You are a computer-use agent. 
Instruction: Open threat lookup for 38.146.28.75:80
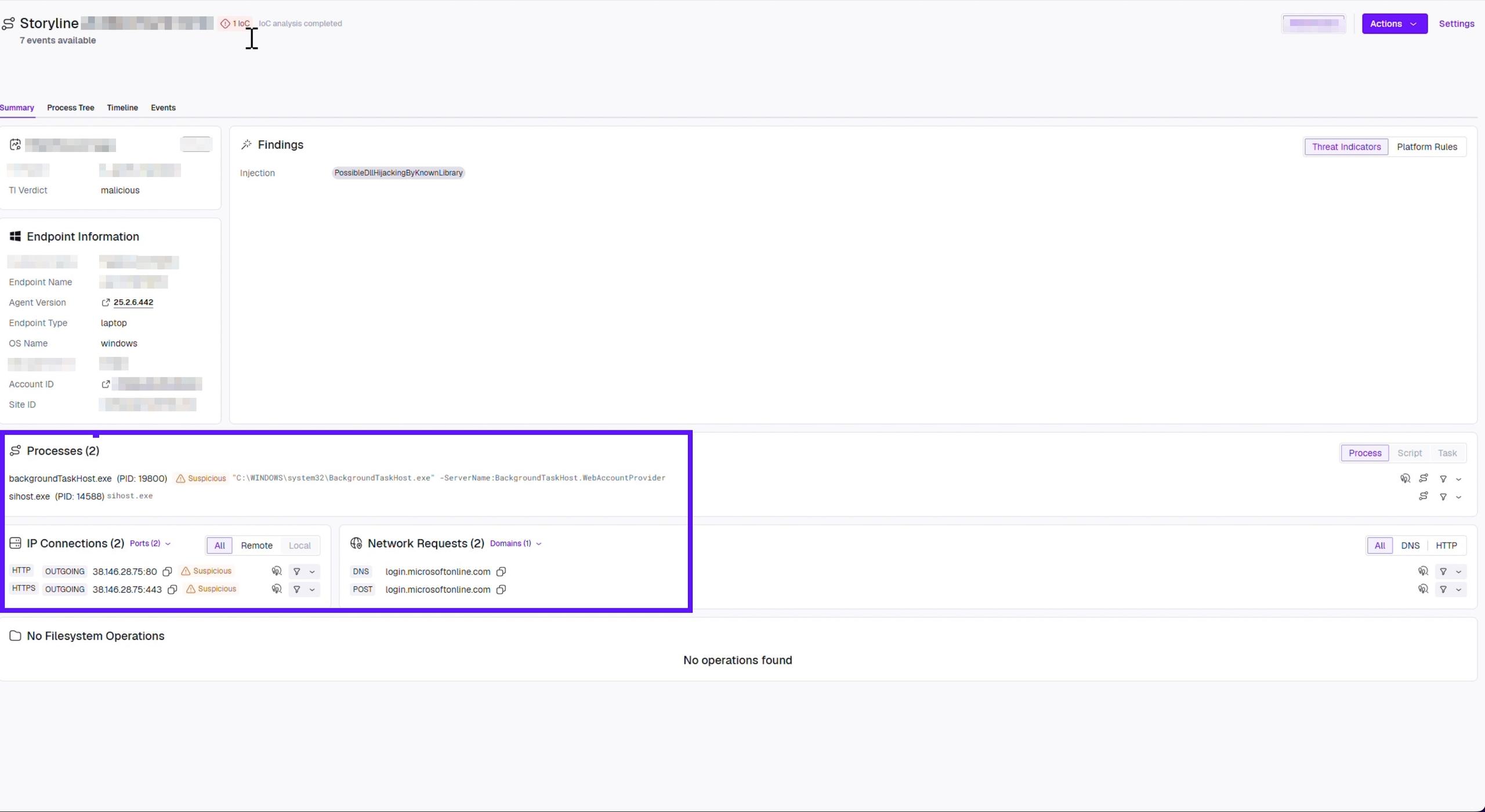pos(277,571)
